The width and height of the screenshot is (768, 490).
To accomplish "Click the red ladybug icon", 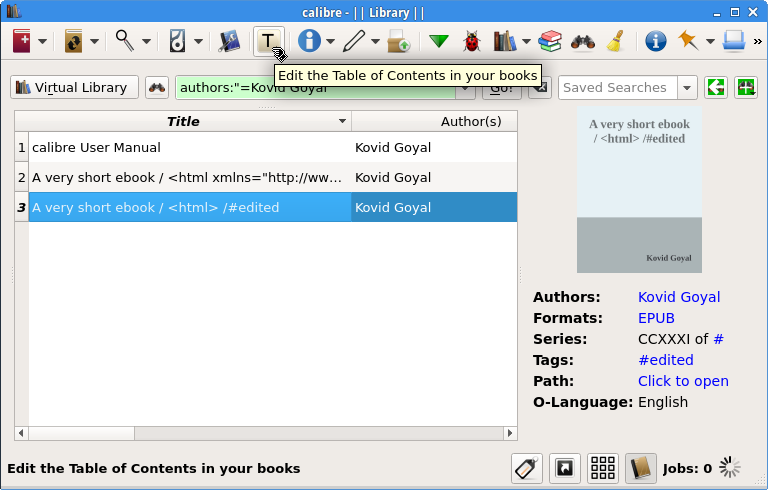I will pos(472,41).
